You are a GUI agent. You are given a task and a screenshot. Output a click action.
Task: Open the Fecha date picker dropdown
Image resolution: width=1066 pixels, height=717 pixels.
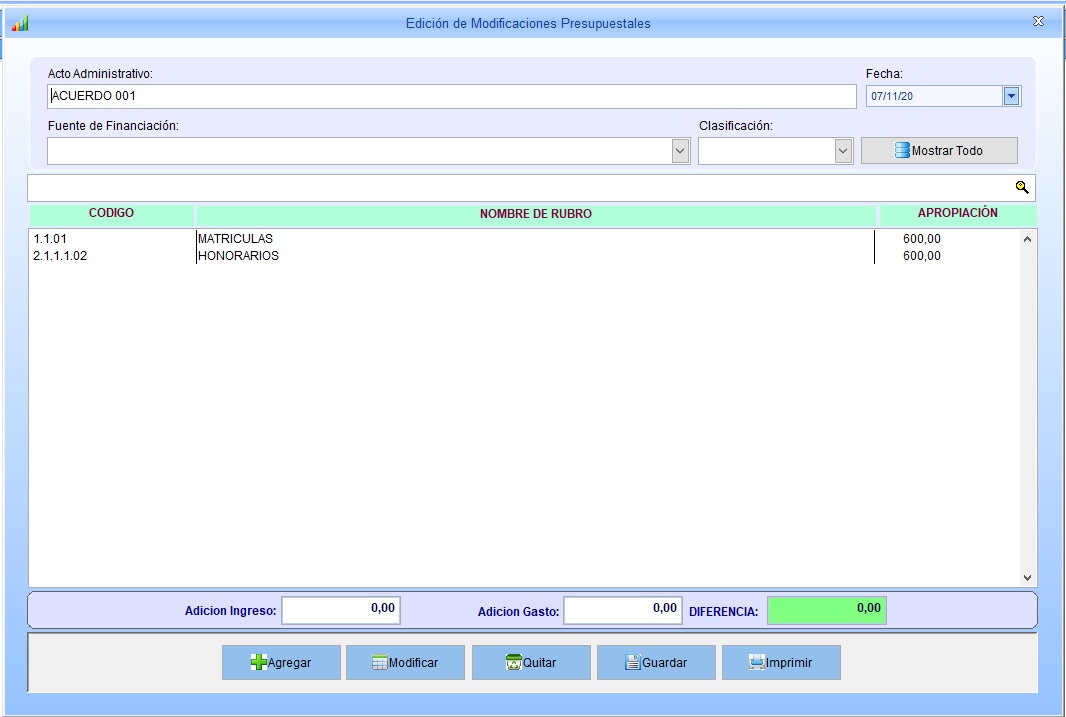[x=1011, y=96]
